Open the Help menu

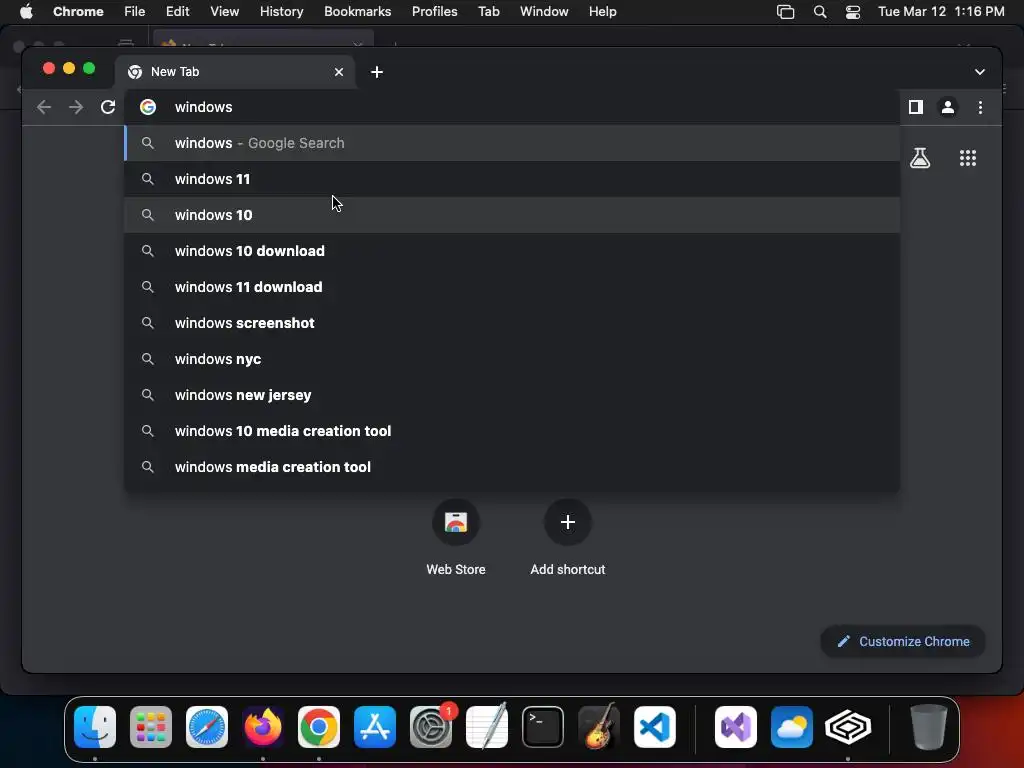click(602, 12)
